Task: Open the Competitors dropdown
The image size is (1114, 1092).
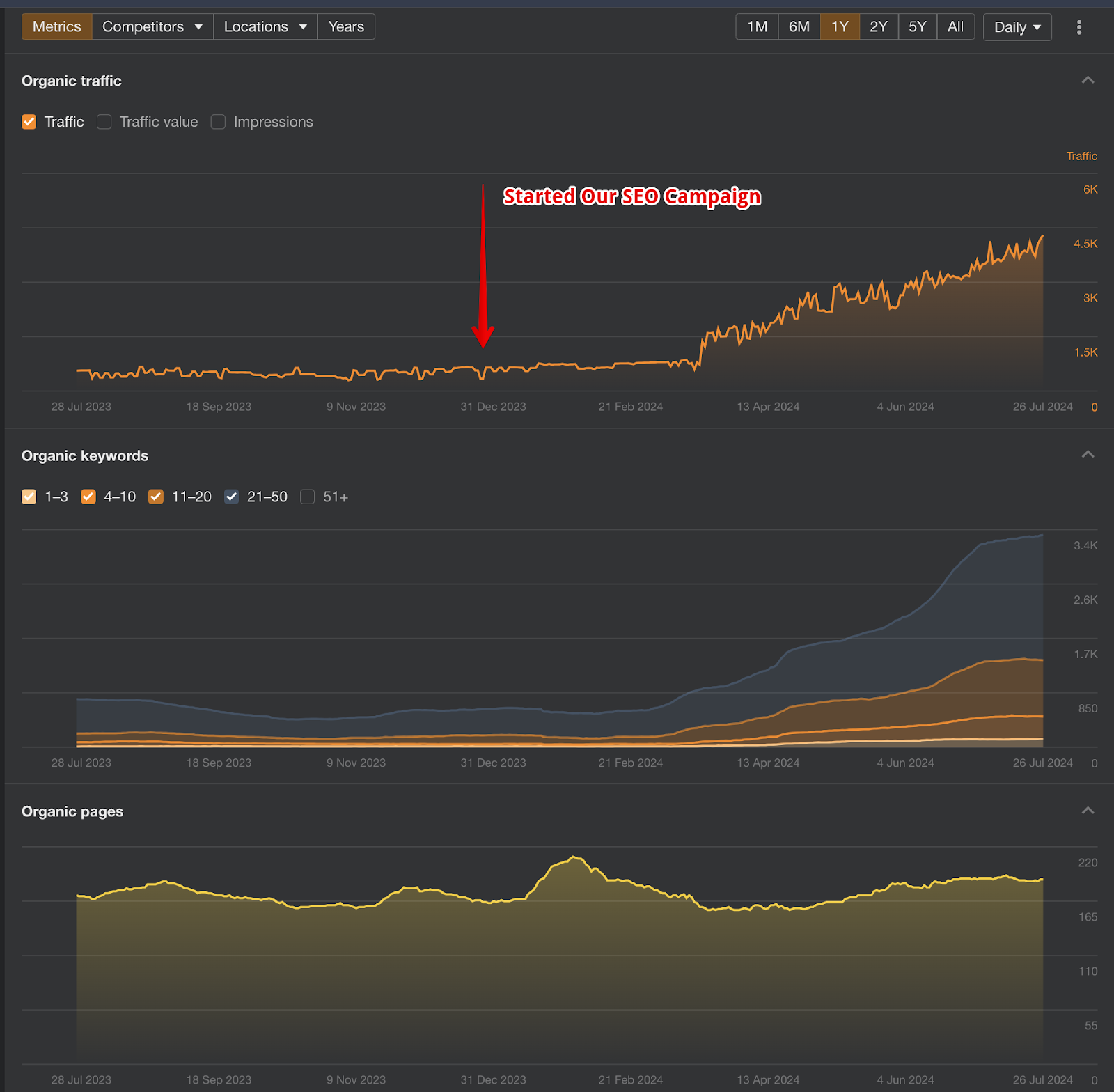Action: pos(152,26)
